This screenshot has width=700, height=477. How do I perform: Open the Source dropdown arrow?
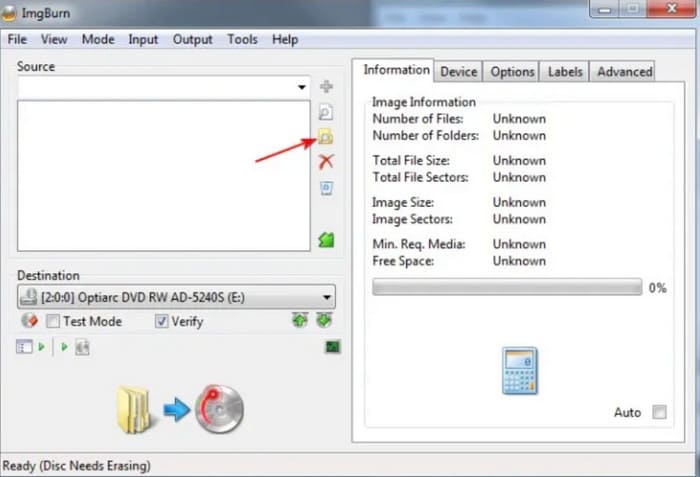pos(302,87)
